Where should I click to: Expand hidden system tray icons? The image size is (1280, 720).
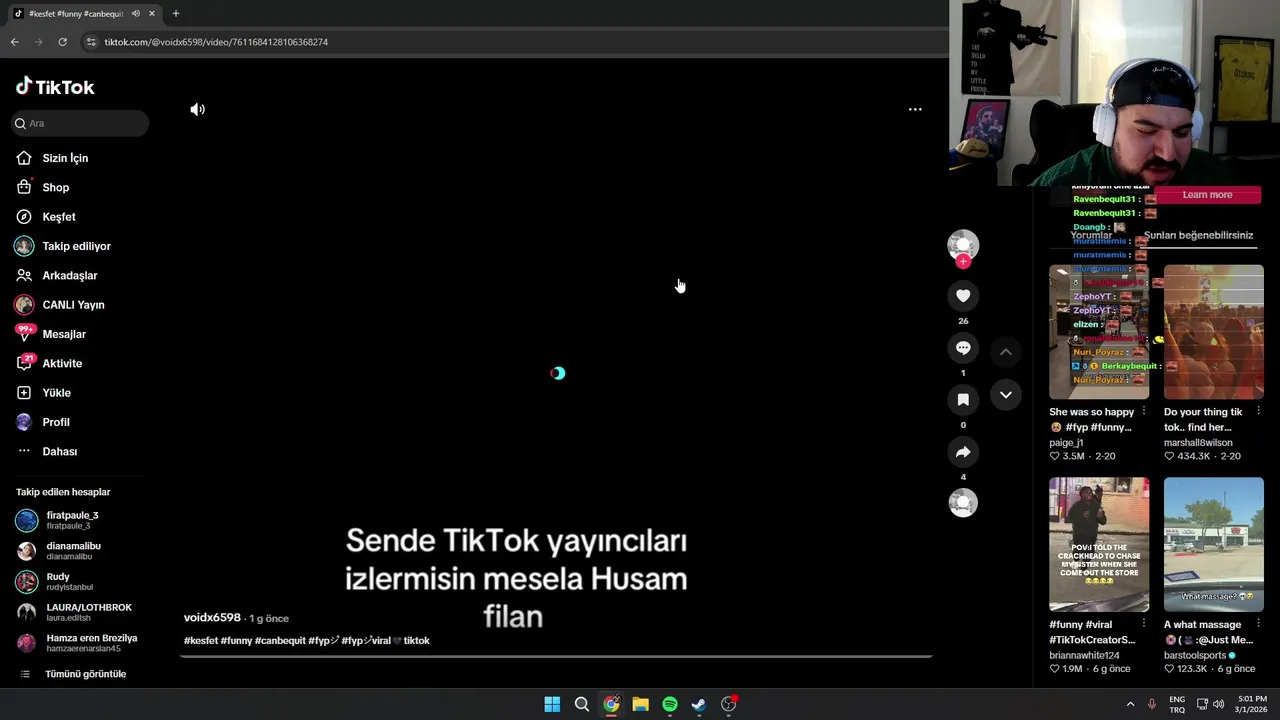pyautogui.click(x=1130, y=704)
